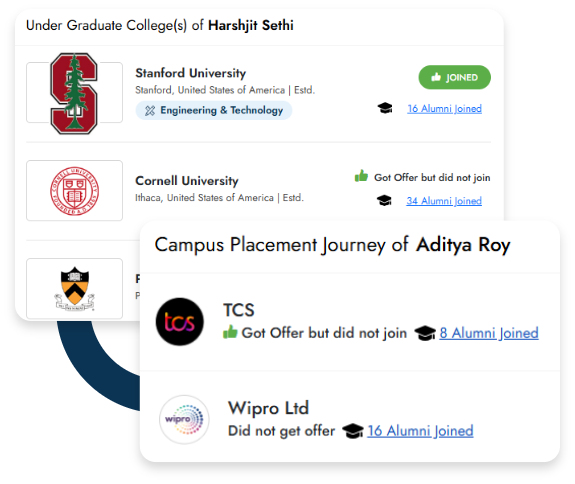Click graduation cap icon beside Stanford alumni link
Viewport: 575px width, 484px height.
[x=385, y=108]
